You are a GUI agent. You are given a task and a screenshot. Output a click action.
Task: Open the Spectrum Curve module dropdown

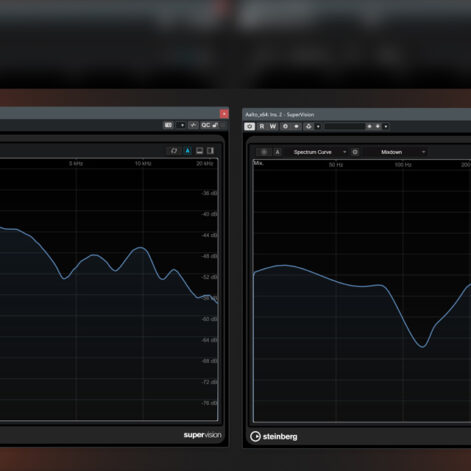pos(319,152)
